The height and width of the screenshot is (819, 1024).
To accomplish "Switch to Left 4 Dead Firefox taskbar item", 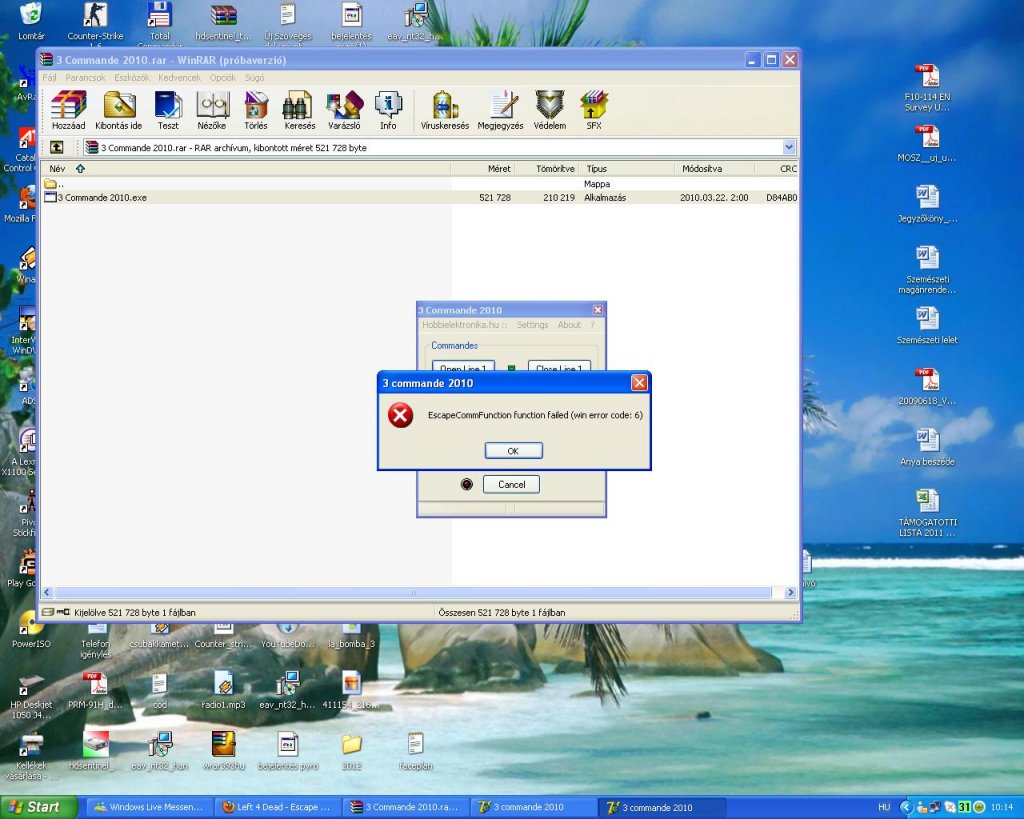I will 277,807.
